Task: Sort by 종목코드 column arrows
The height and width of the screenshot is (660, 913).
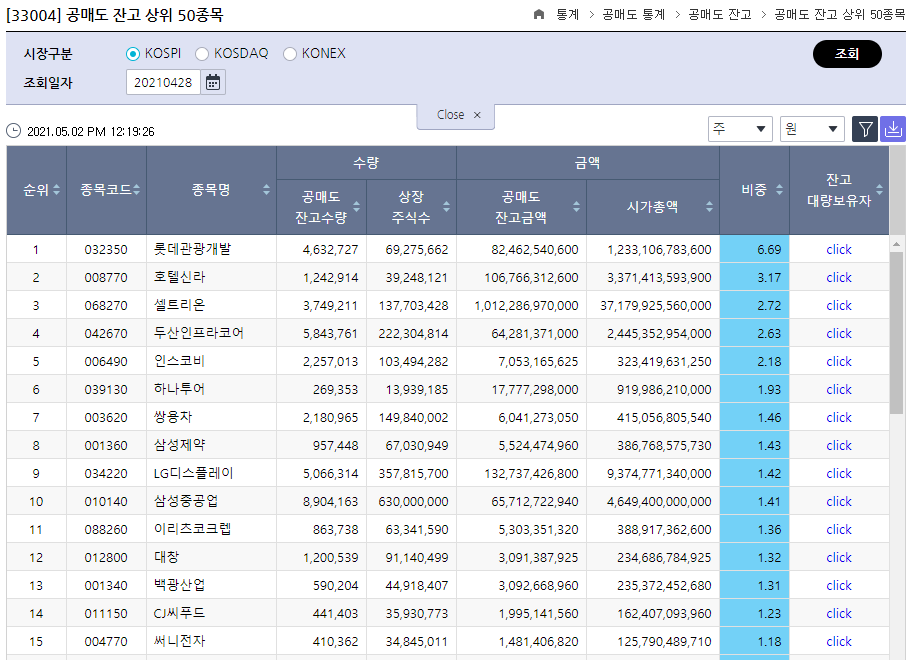Action: click(x=136, y=189)
